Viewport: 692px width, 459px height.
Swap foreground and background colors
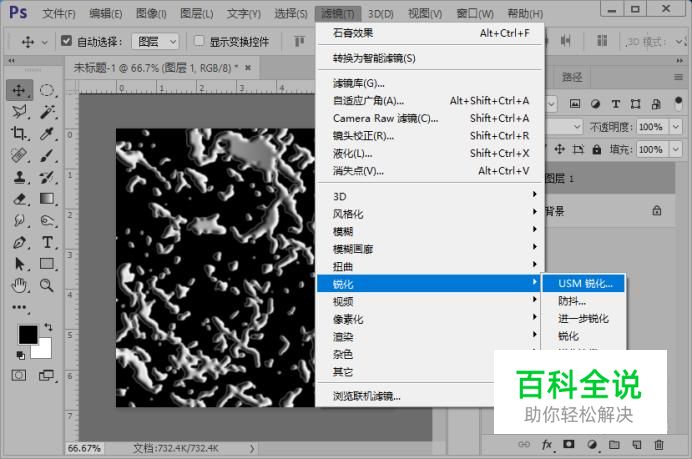[x=48, y=327]
